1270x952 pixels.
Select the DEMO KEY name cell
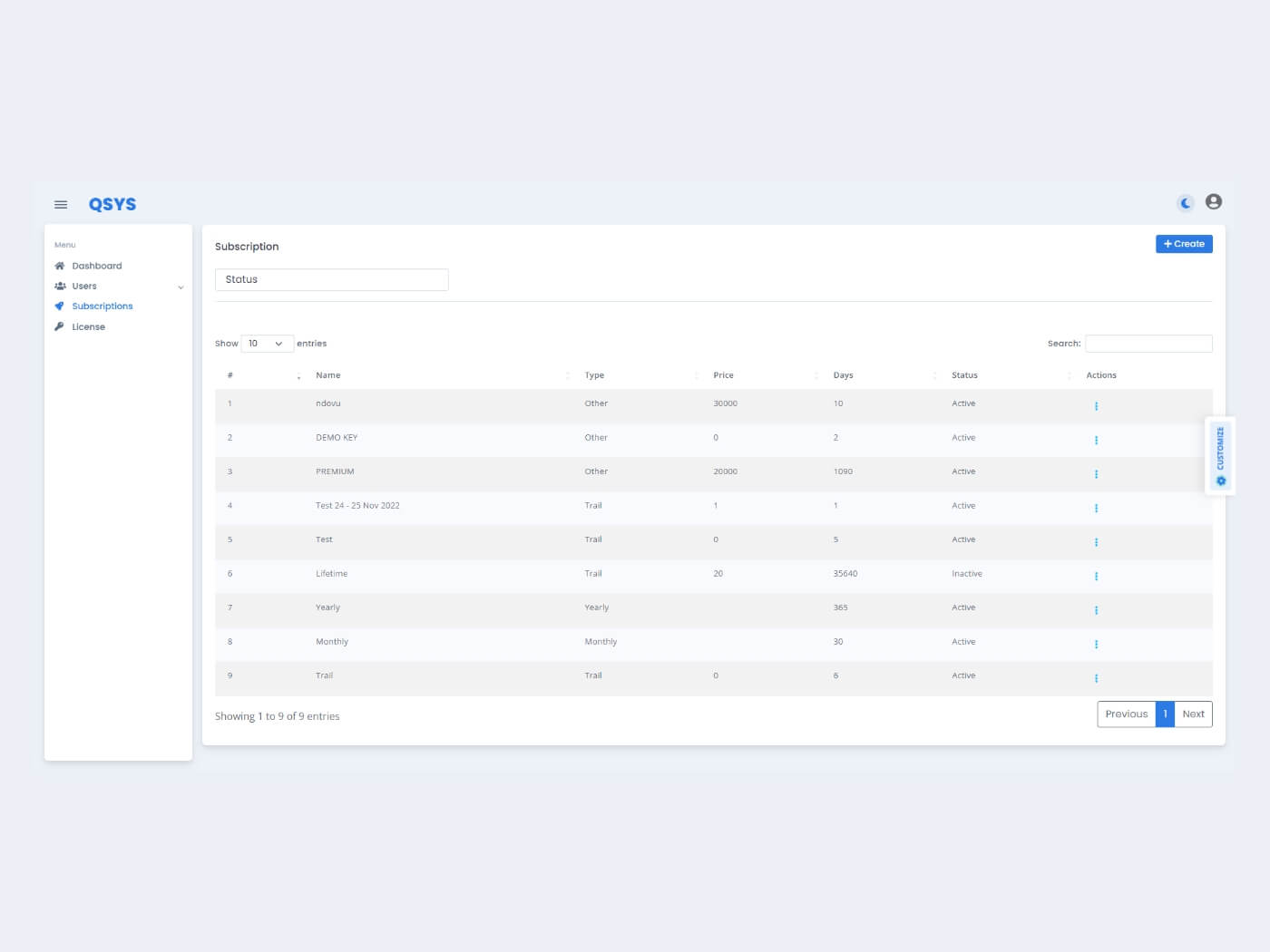(337, 438)
